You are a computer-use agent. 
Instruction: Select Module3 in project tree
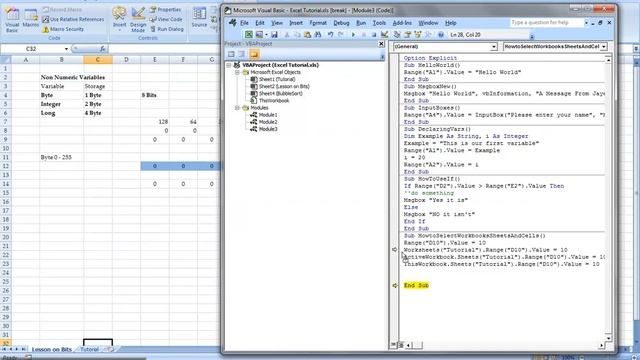coord(268,129)
